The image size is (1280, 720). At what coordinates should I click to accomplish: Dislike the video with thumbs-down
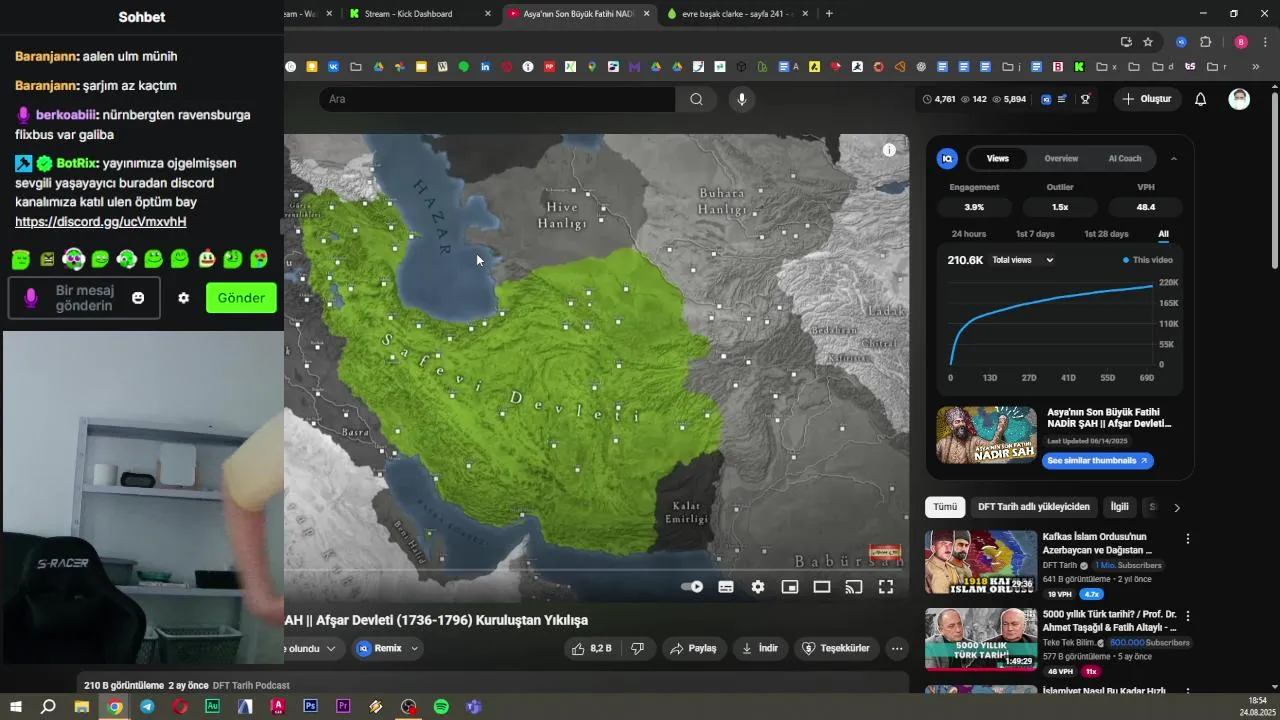(x=638, y=648)
